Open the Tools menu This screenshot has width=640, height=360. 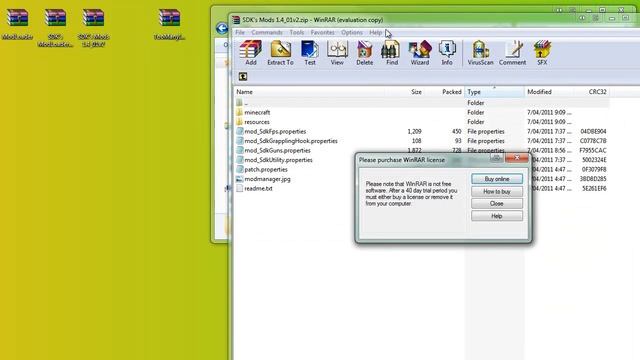tap(297, 32)
